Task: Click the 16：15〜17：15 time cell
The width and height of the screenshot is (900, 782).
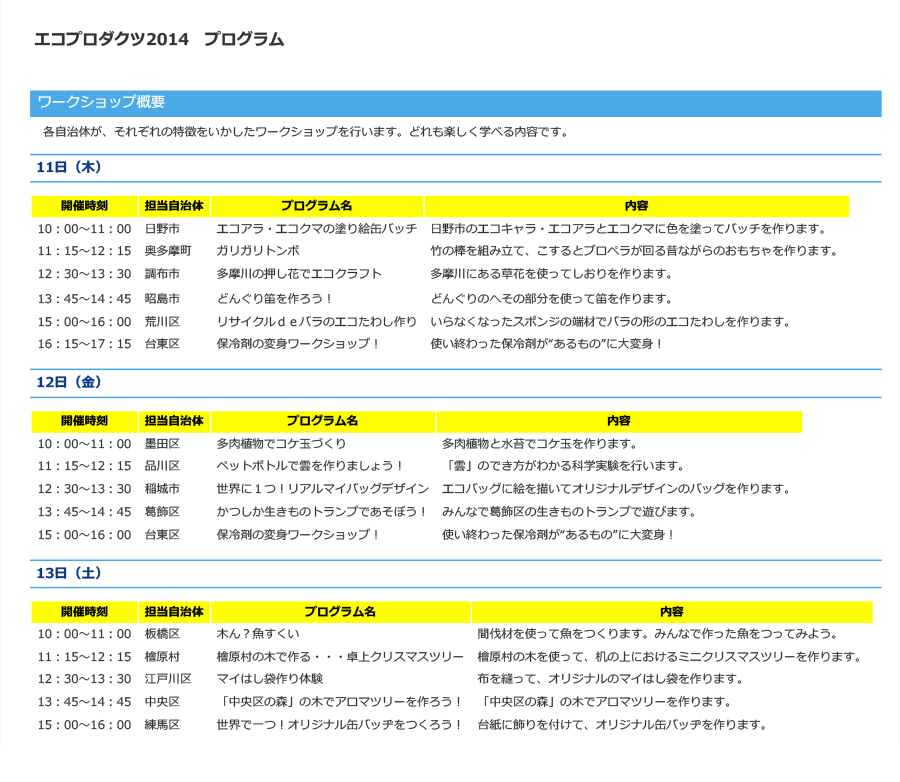Action: (84, 344)
